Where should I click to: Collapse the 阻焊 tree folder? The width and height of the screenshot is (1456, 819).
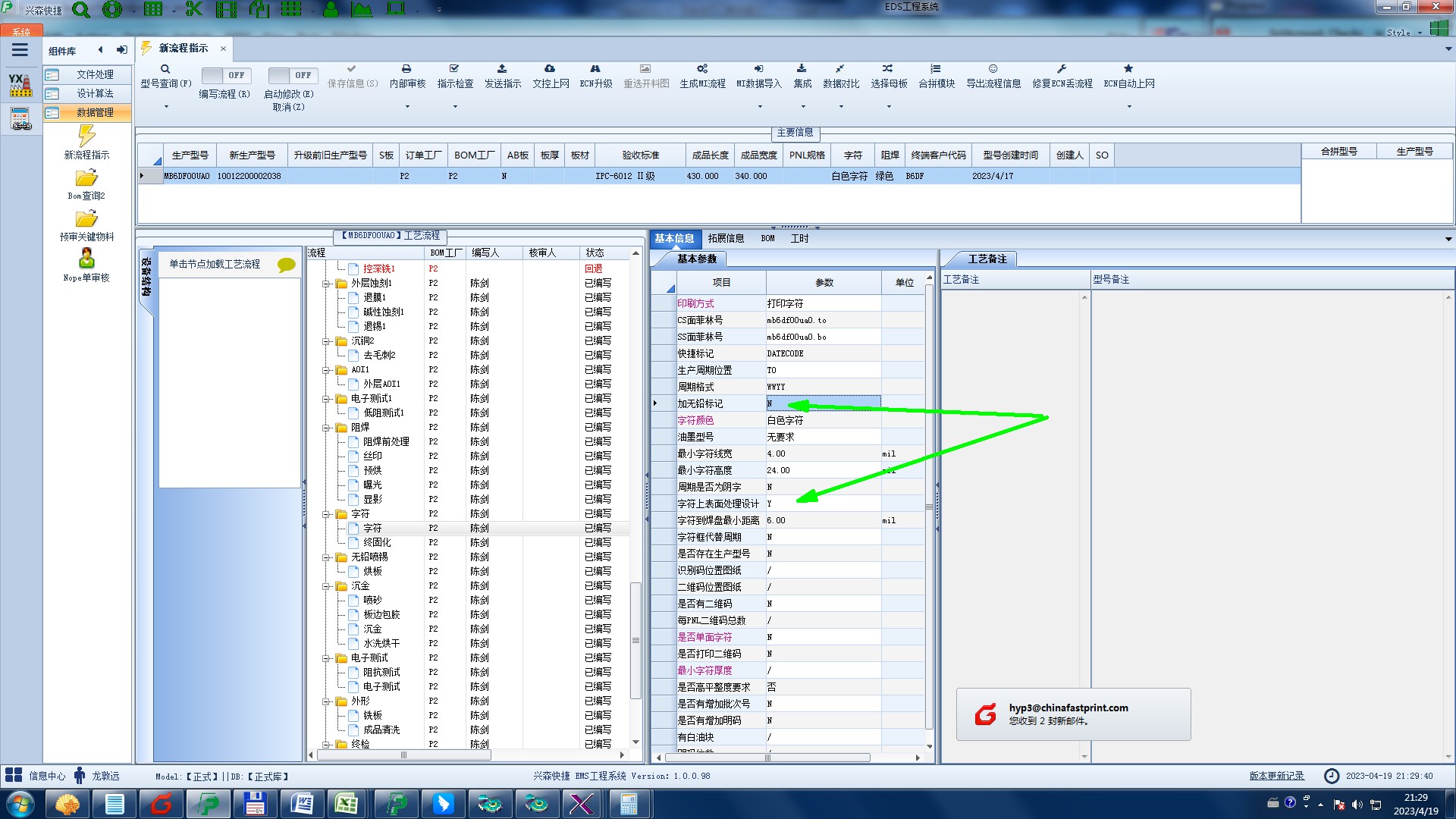coord(326,428)
